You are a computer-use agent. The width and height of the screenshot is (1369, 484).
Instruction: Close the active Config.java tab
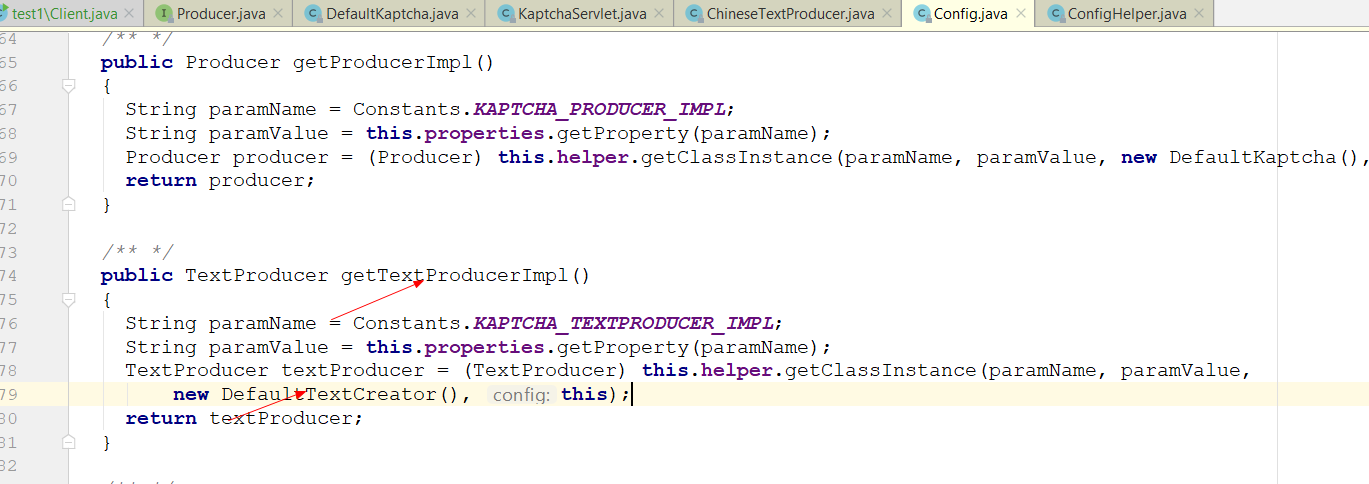pos(1022,14)
